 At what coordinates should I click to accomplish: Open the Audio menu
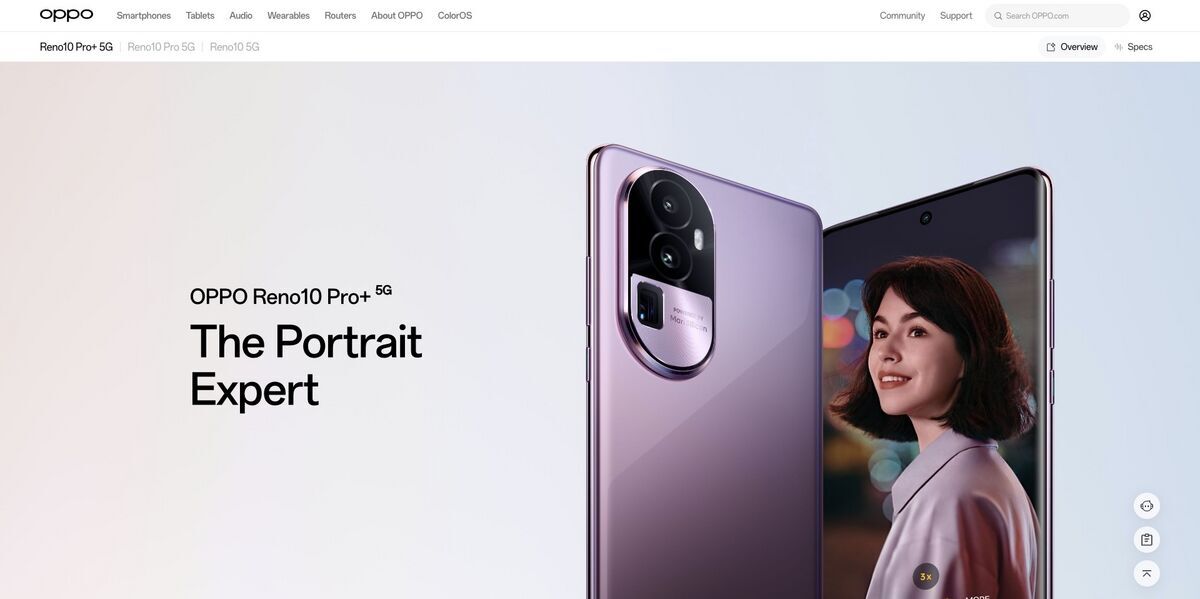tap(241, 15)
